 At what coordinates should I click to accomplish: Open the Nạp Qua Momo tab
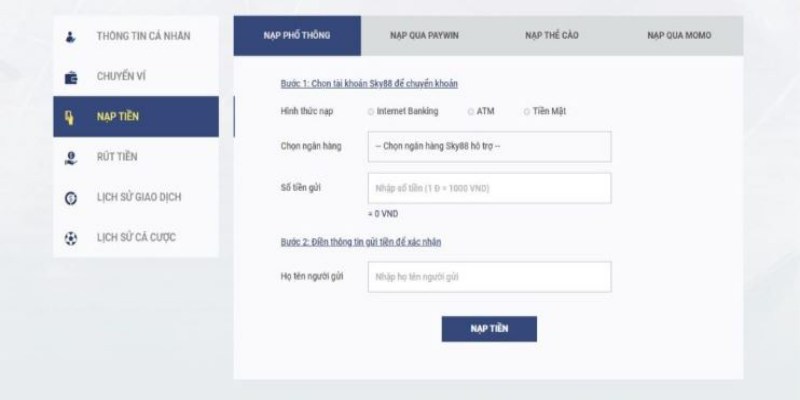(679, 36)
